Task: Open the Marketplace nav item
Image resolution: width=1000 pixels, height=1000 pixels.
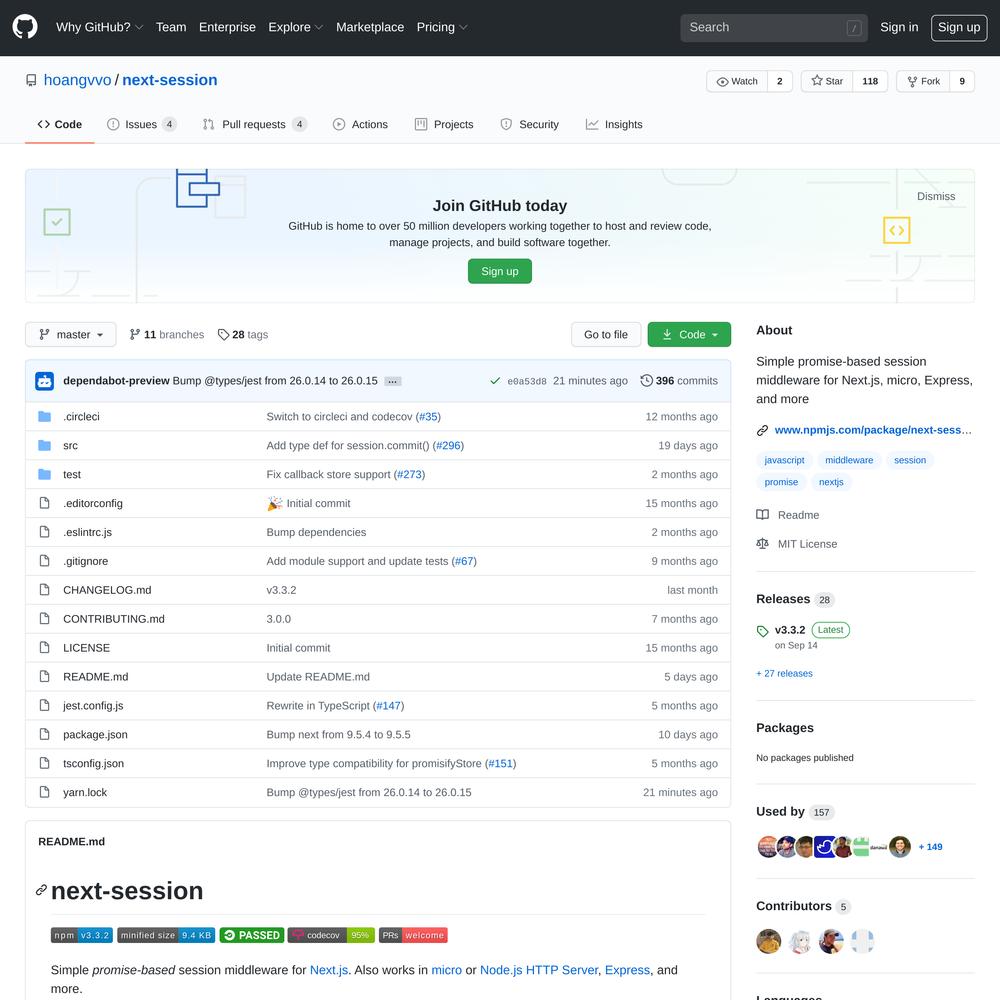Action: coord(370,27)
